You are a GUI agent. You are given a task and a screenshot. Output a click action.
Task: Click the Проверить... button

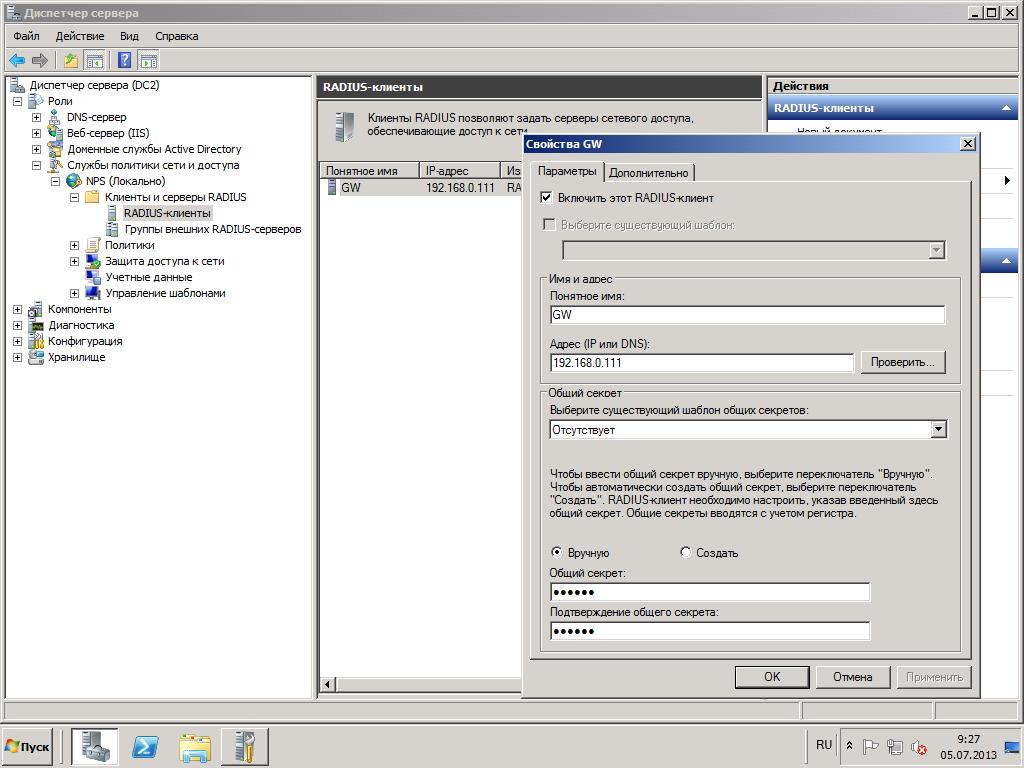903,362
